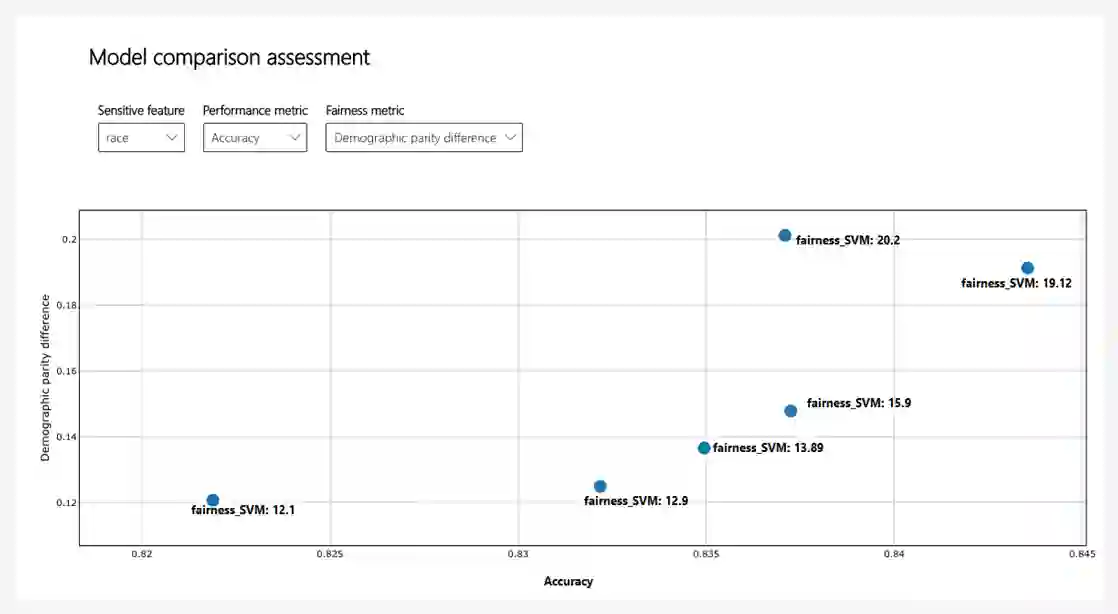Click the fairness_SVM: 15.9 data point

(x=790, y=411)
